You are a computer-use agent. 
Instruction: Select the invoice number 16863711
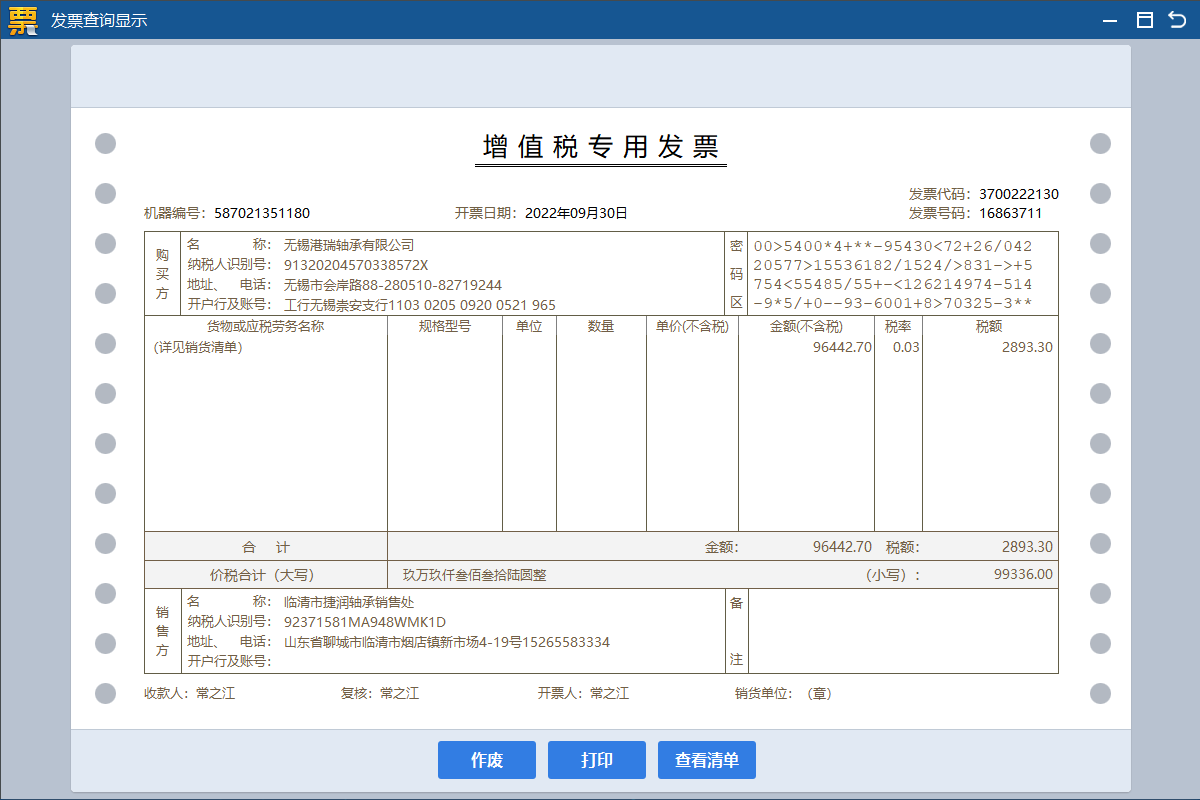1010,213
